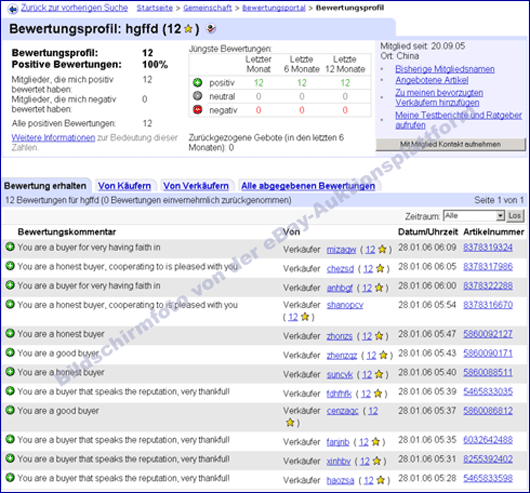This screenshot has height=493, width=530.
Task: Open Alle abgegebenen Bewertungen tab
Action: [x=308, y=186]
